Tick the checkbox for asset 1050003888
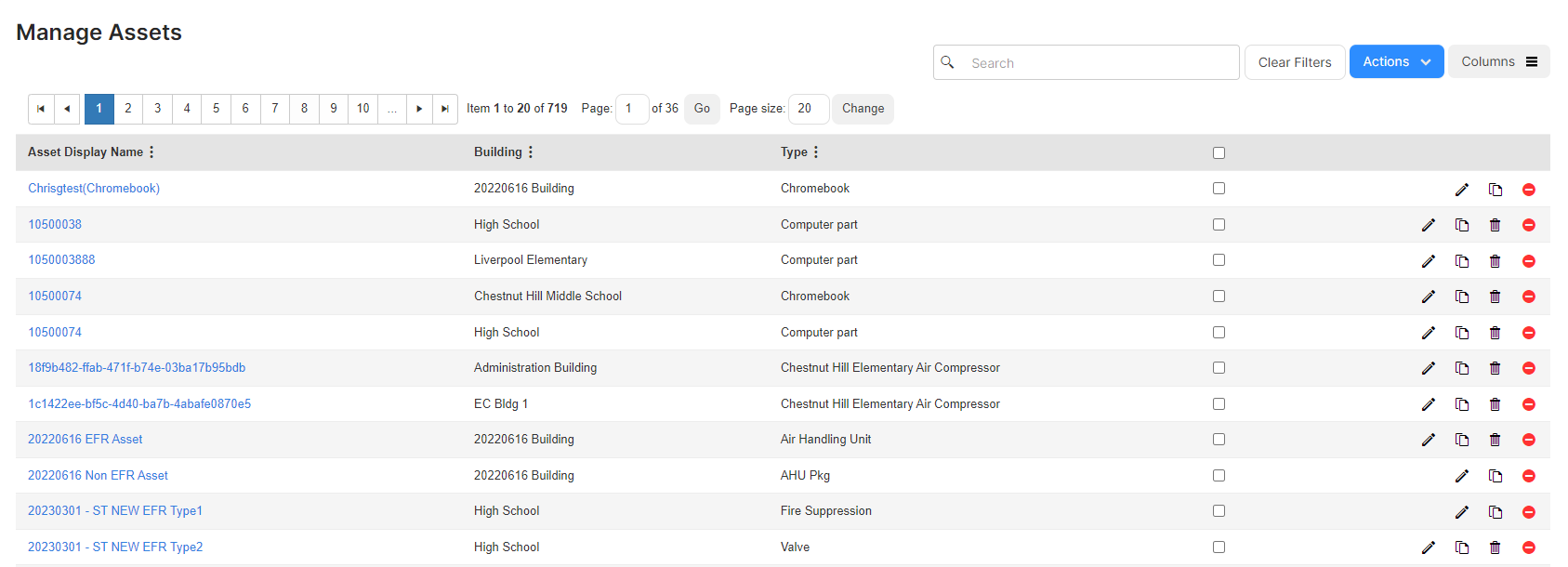This screenshot has height=567, width=1568. pyautogui.click(x=1219, y=259)
